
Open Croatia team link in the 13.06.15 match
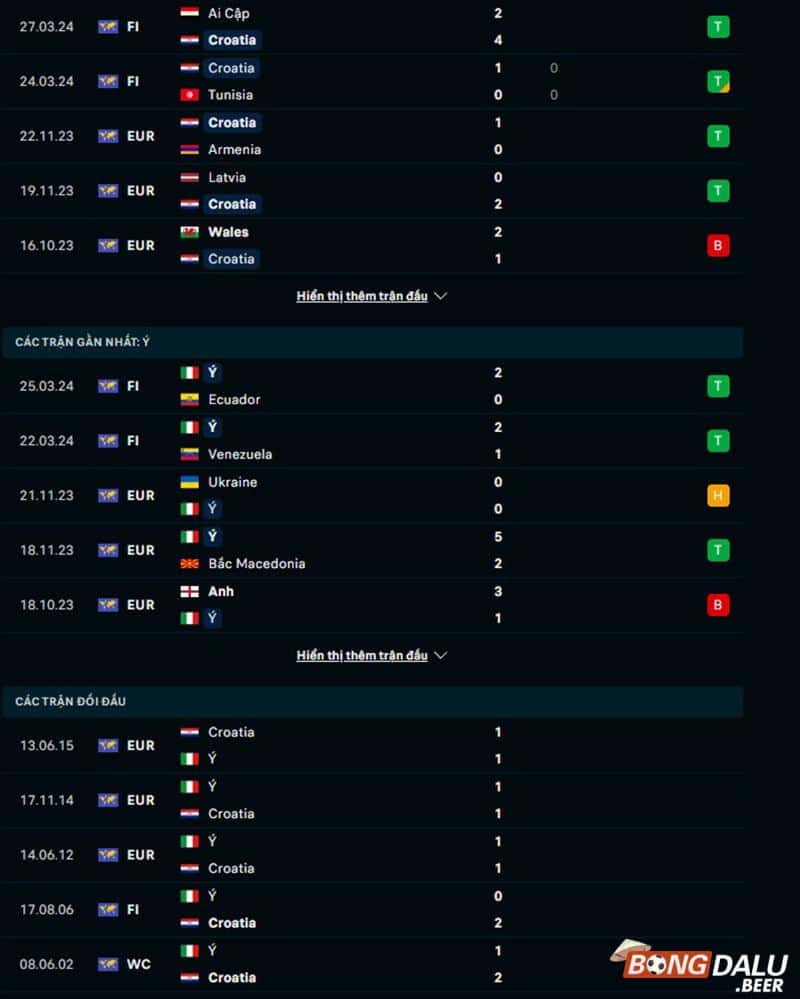[x=231, y=731]
